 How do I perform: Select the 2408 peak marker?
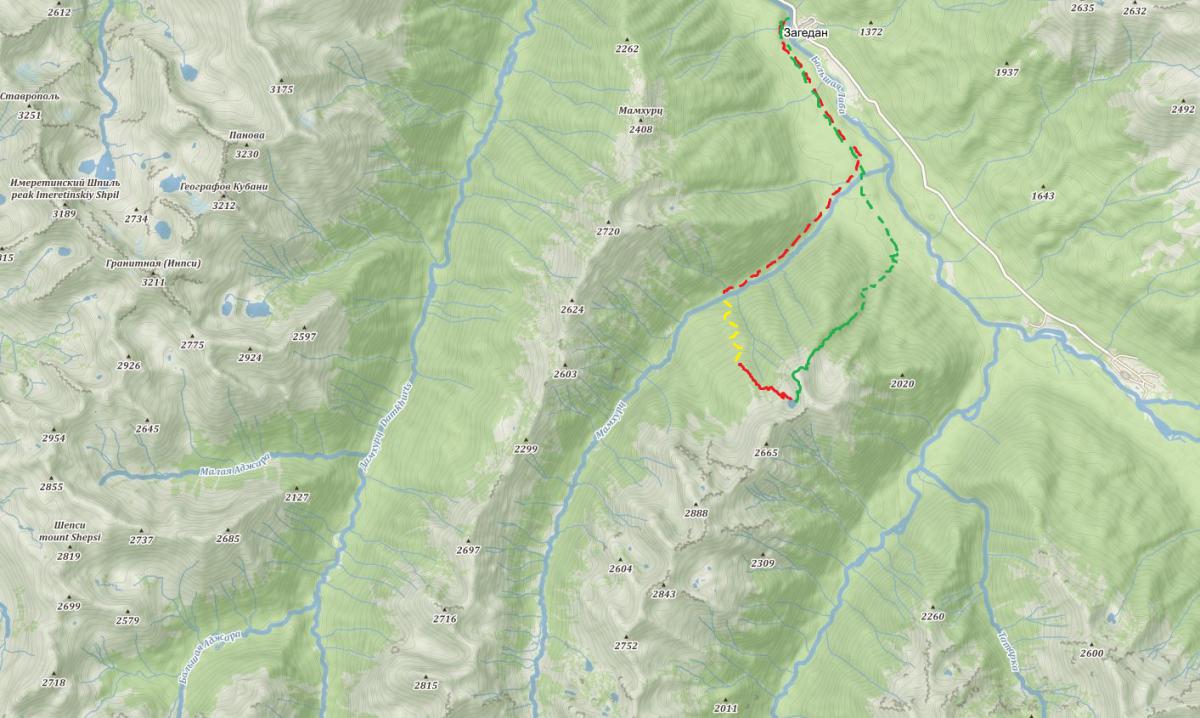640,129
